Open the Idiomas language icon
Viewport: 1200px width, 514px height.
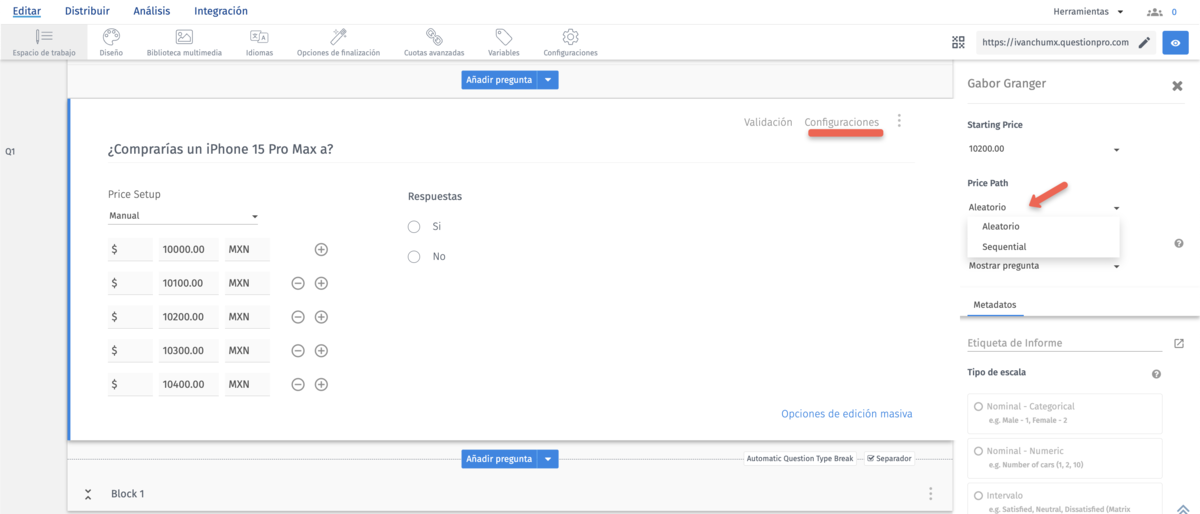[259, 37]
